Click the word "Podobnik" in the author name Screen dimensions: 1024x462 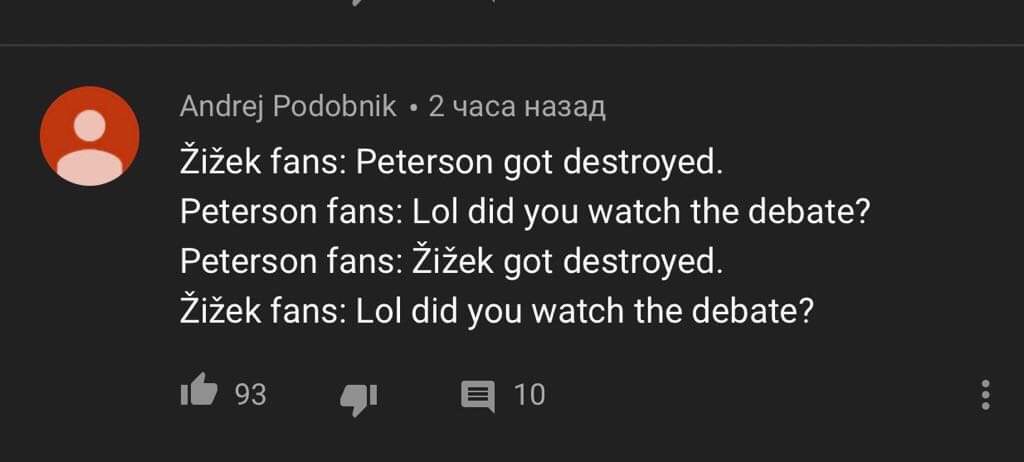click(x=334, y=107)
